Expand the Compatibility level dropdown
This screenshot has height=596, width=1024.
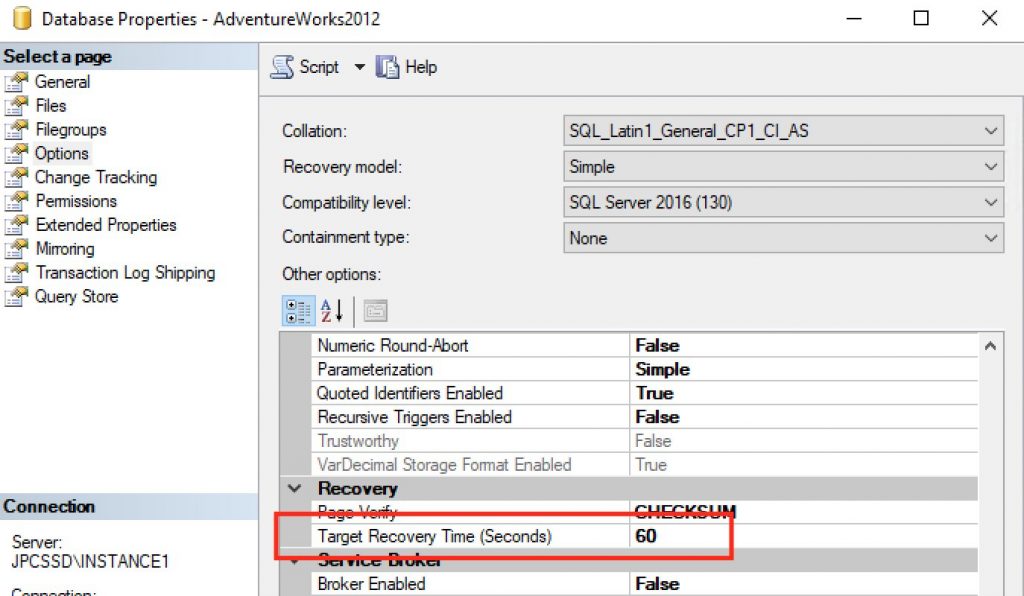988,201
